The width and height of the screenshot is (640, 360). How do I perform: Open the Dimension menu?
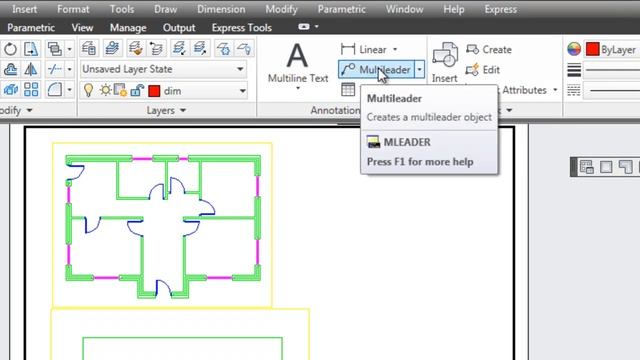(221, 9)
